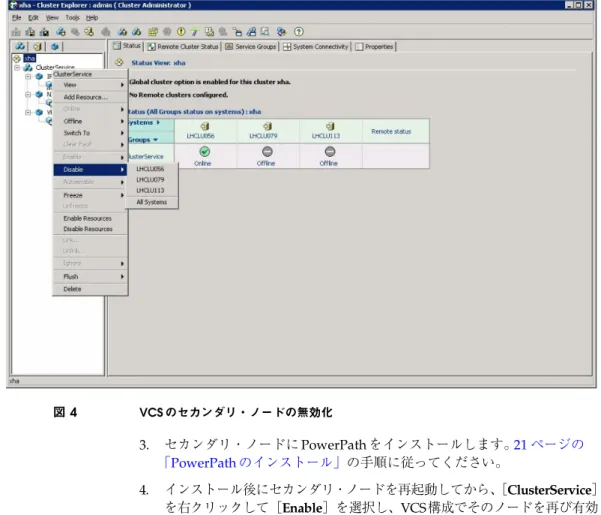This screenshot has width=601, height=515.
Task: Select LHCLU113 in Disable submenu
Action: (x=152, y=190)
